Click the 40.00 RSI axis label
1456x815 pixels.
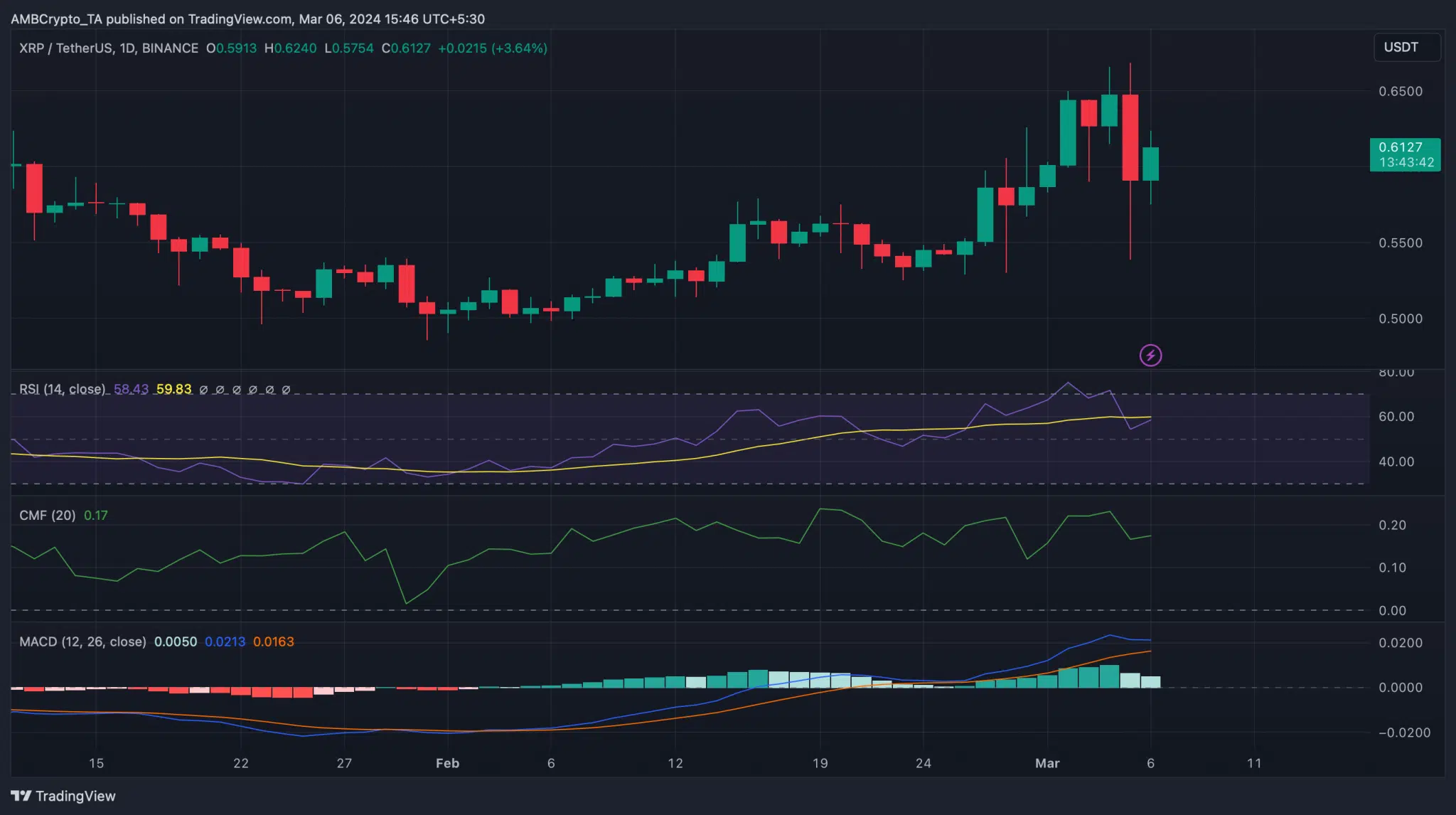[1396, 462]
